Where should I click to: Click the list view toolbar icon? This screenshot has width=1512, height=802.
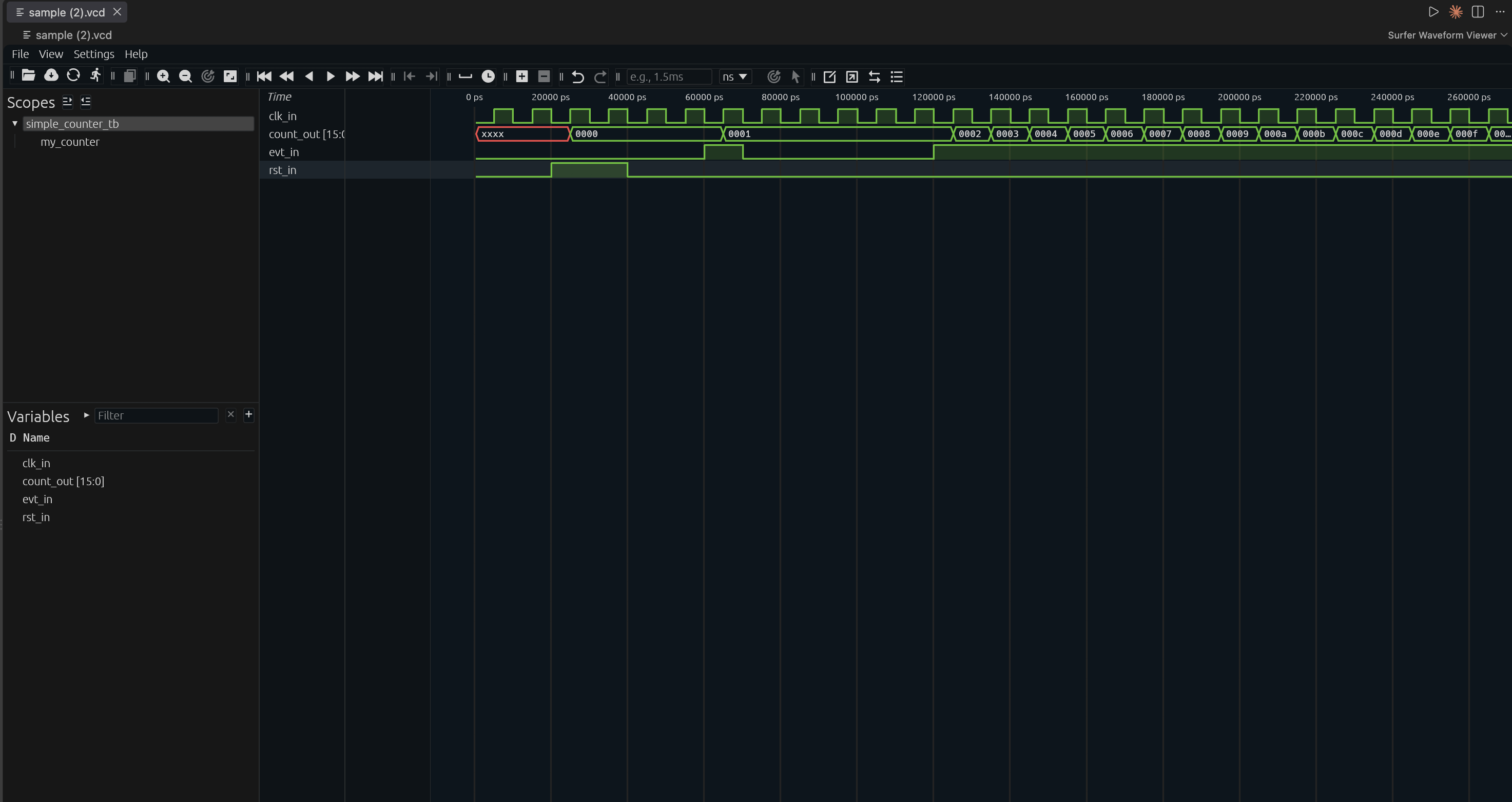pos(896,77)
